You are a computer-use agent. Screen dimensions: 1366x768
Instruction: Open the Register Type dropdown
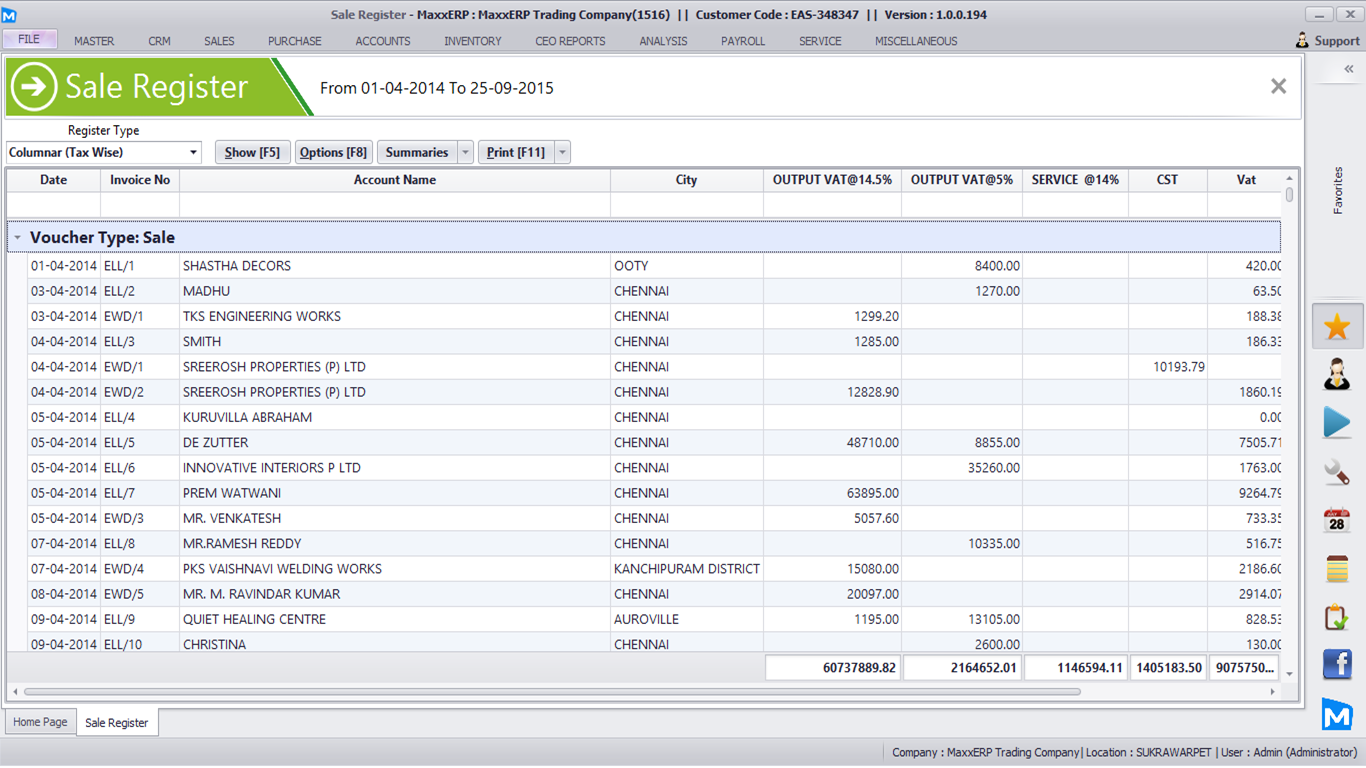pos(193,153)
